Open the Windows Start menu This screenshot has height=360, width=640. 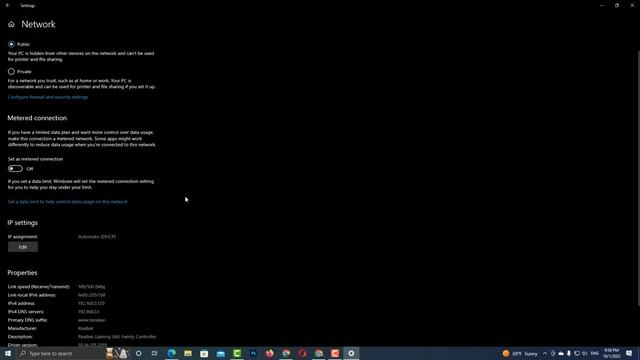coord(8,353)
